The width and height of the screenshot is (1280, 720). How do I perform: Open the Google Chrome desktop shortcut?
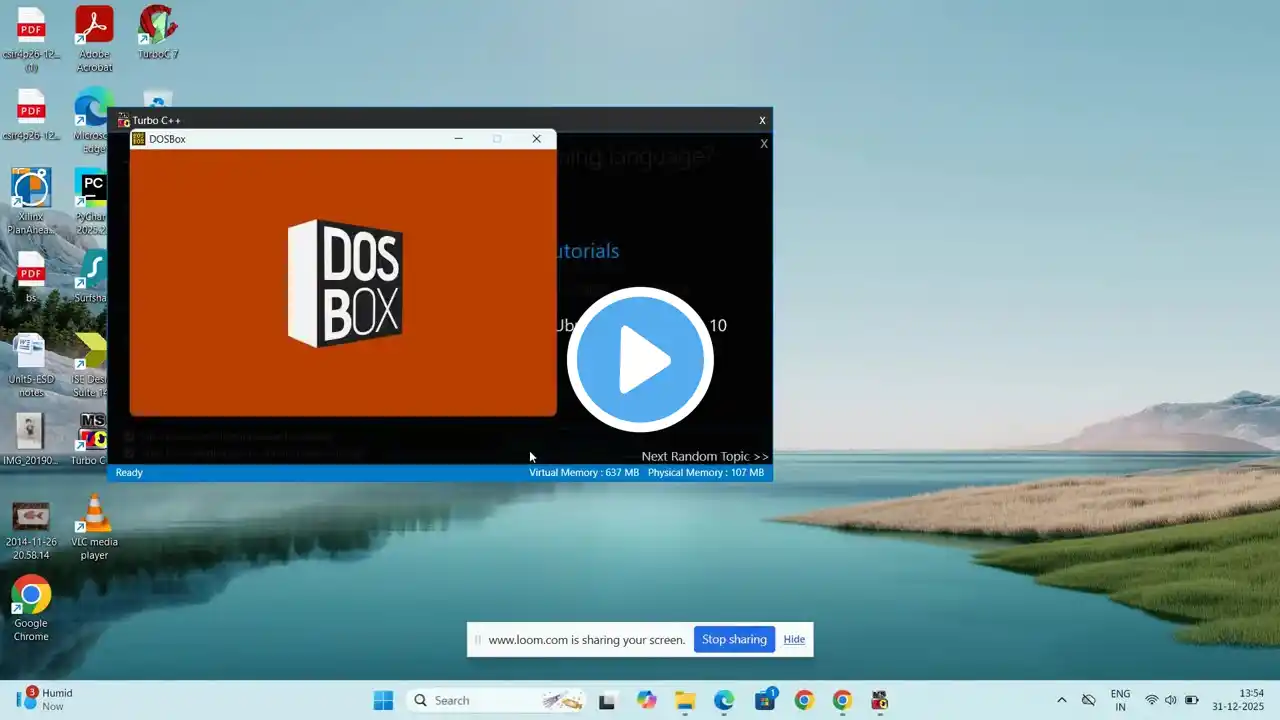[31, 609]
